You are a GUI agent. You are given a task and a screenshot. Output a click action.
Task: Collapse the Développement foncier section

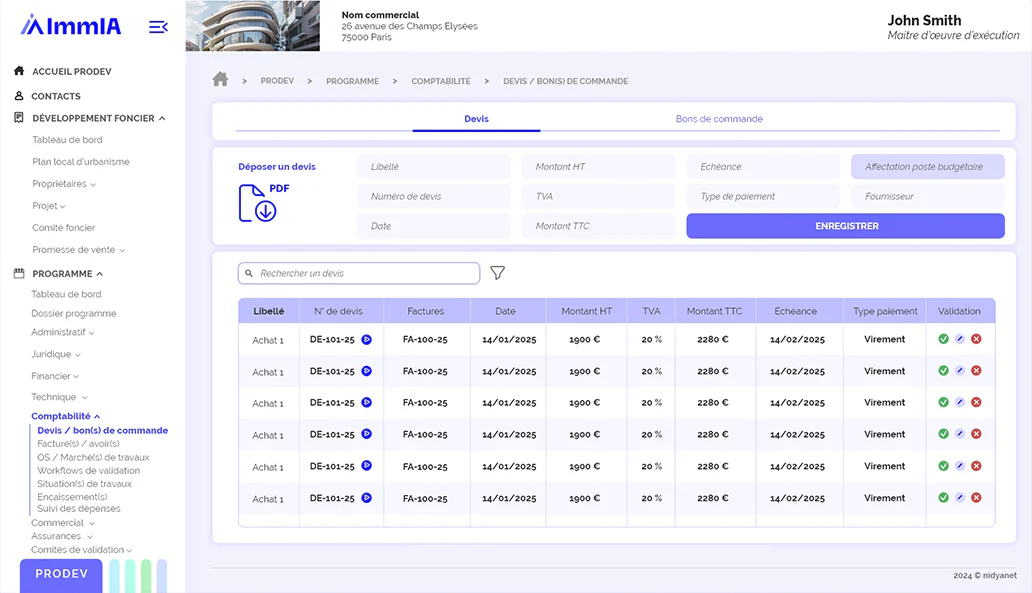[162, 118]
